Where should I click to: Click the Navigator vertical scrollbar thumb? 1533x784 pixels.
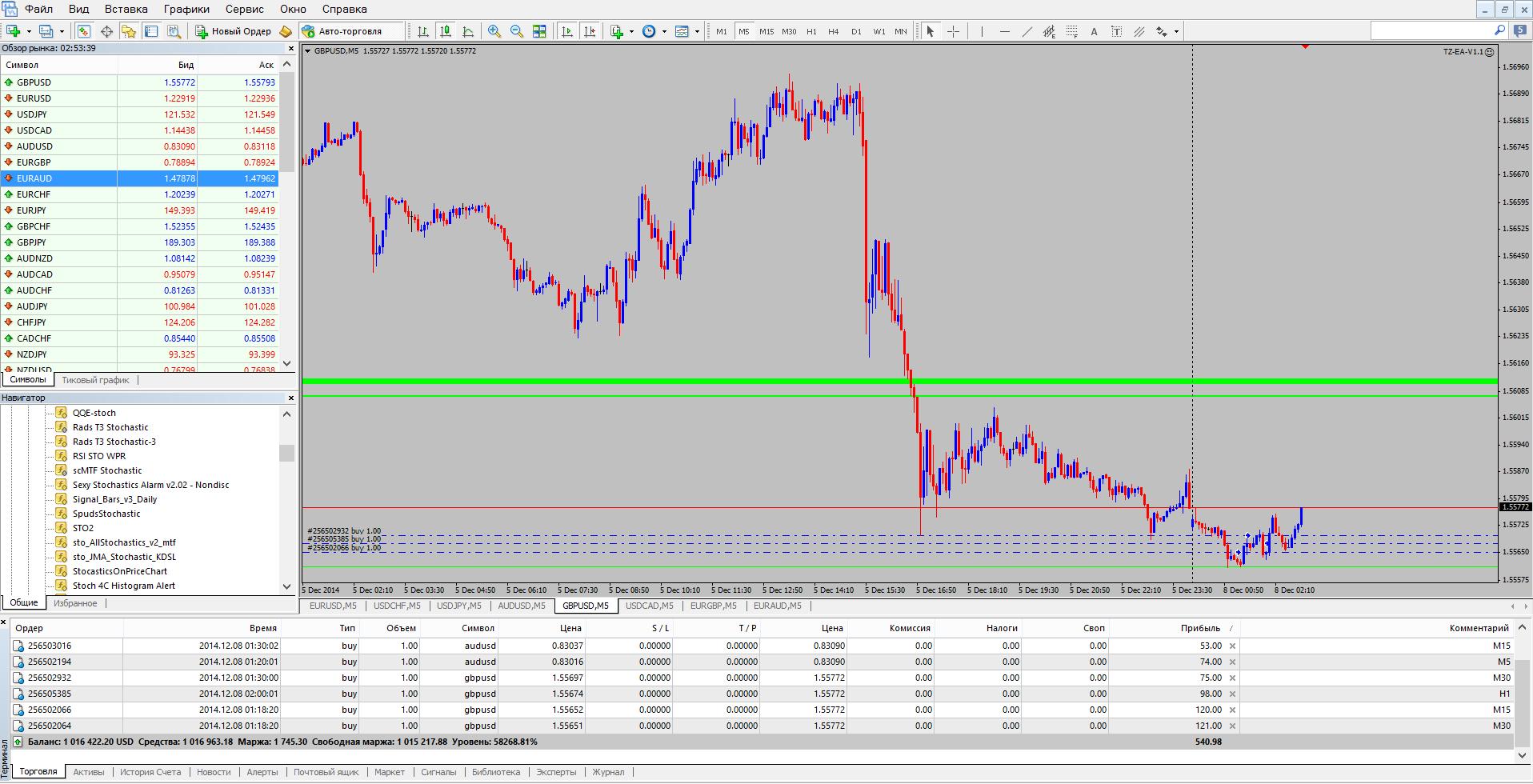pyautogui.click(x=287, y=454)
